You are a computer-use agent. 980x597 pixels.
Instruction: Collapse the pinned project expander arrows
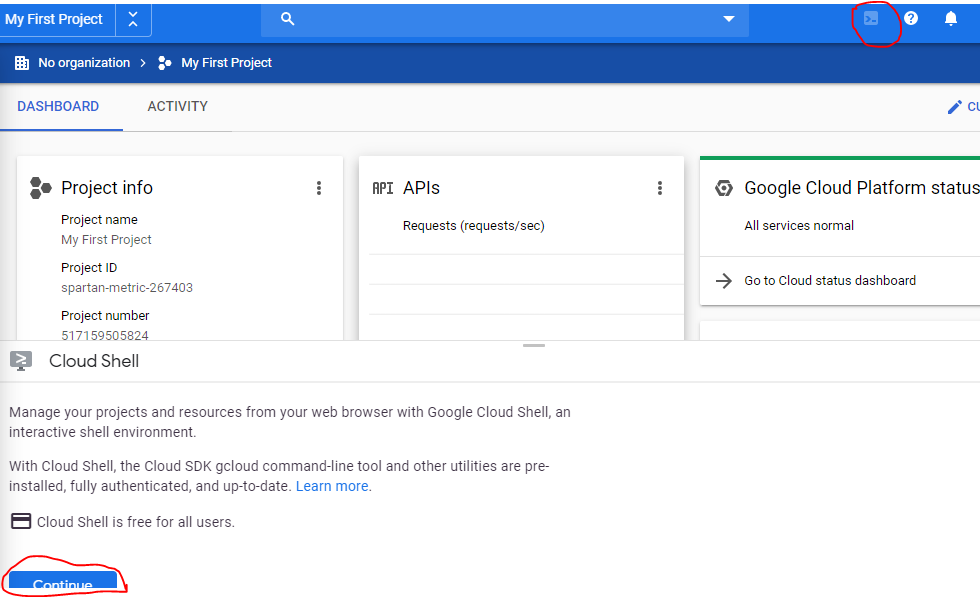[133, 19]
